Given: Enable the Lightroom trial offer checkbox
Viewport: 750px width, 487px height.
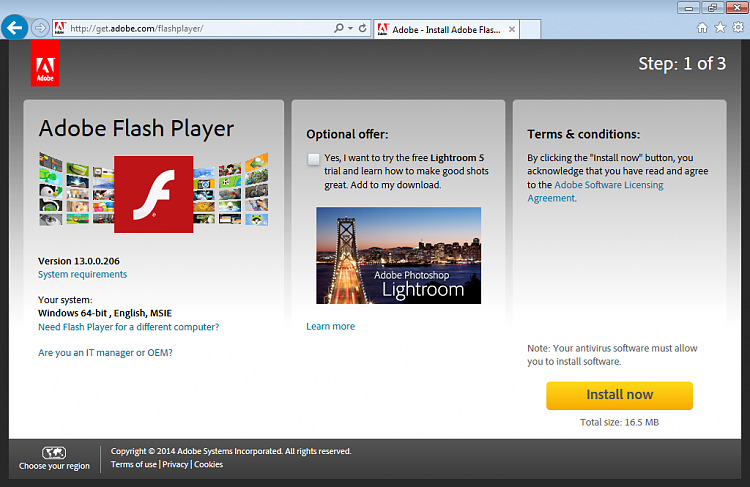Looking at the screenshot, I should tap(313, 159).
